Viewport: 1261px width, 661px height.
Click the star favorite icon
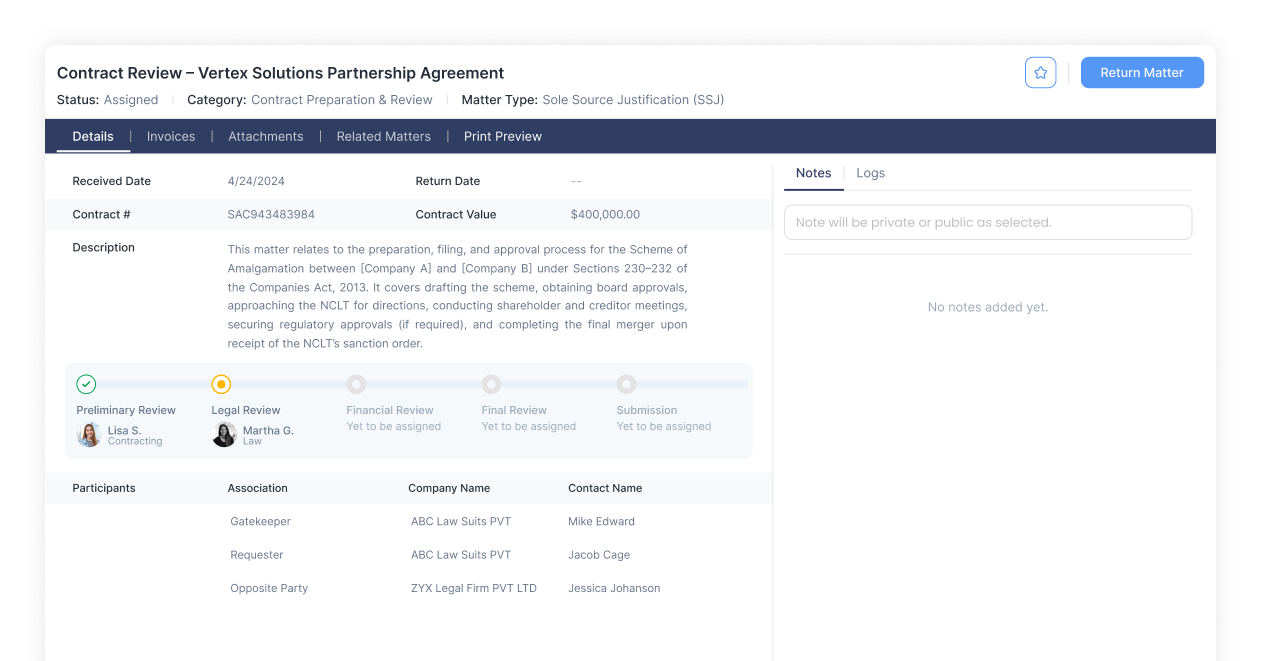point(1040,73)
